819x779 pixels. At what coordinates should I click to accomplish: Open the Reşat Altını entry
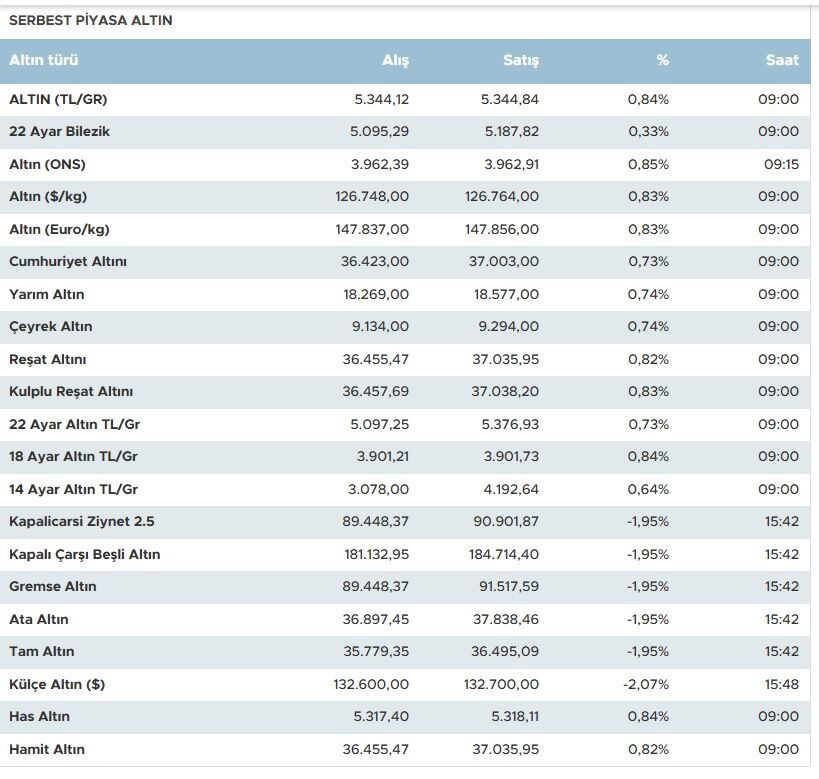point(405,359)
